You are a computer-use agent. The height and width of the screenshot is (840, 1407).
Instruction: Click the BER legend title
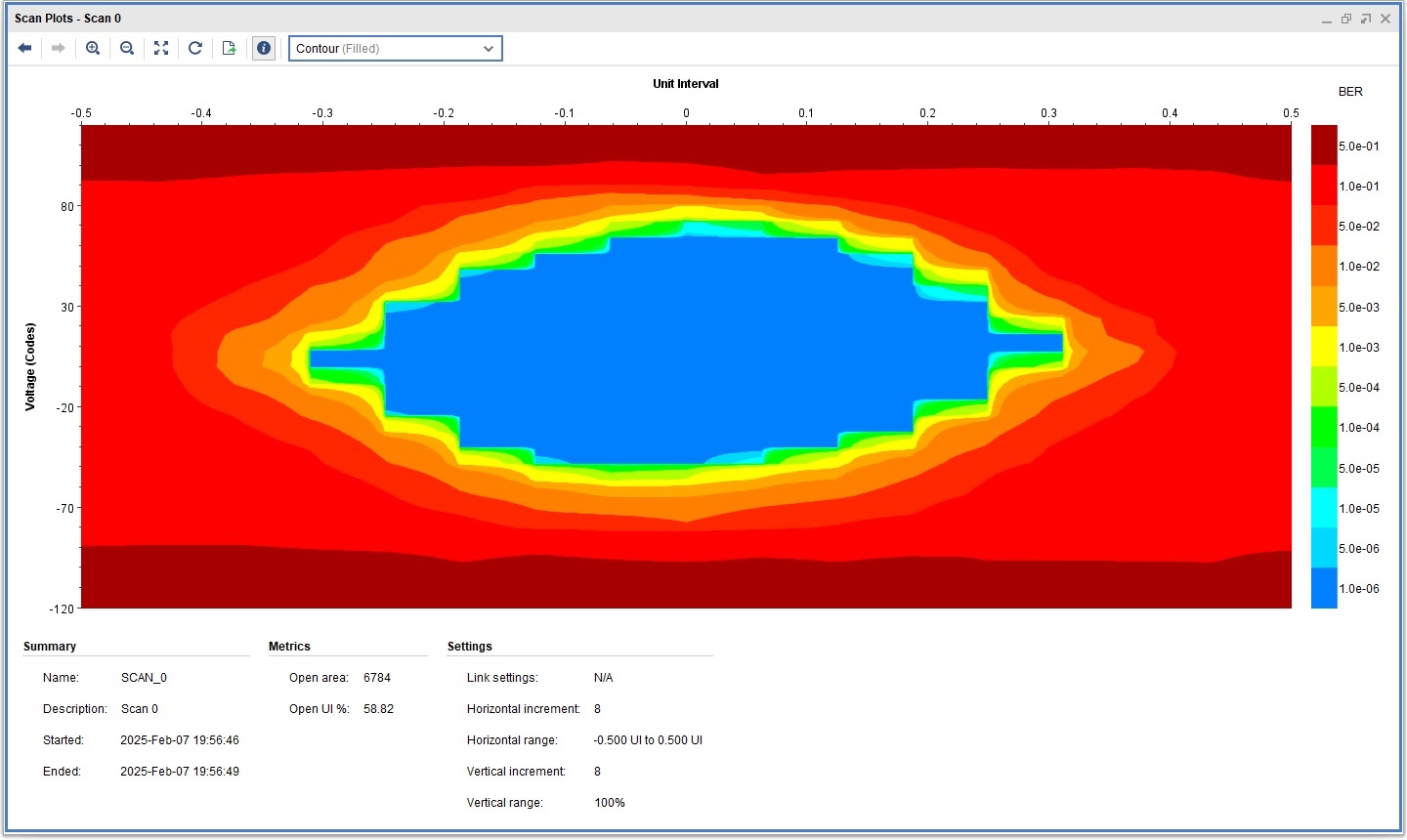[x=1350, y=92]
